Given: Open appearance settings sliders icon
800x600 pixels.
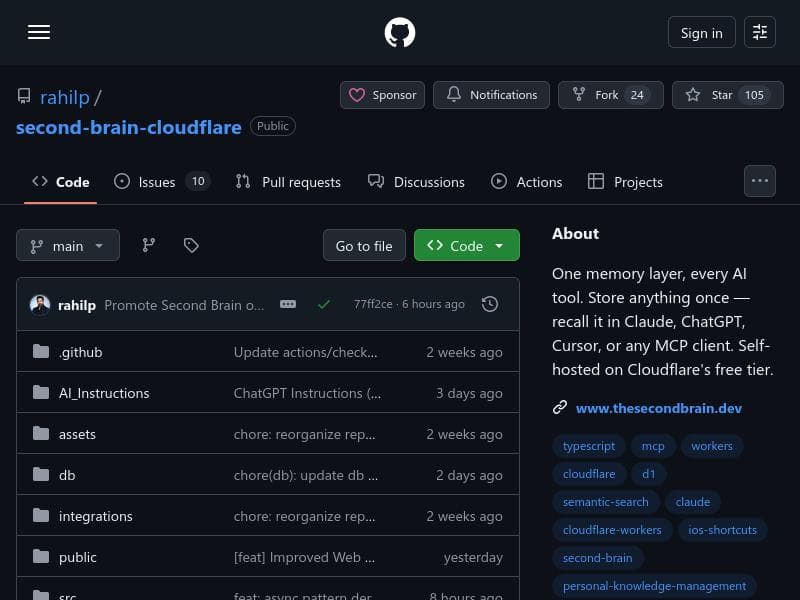Looking at the screenshot, I should (760, 32).
